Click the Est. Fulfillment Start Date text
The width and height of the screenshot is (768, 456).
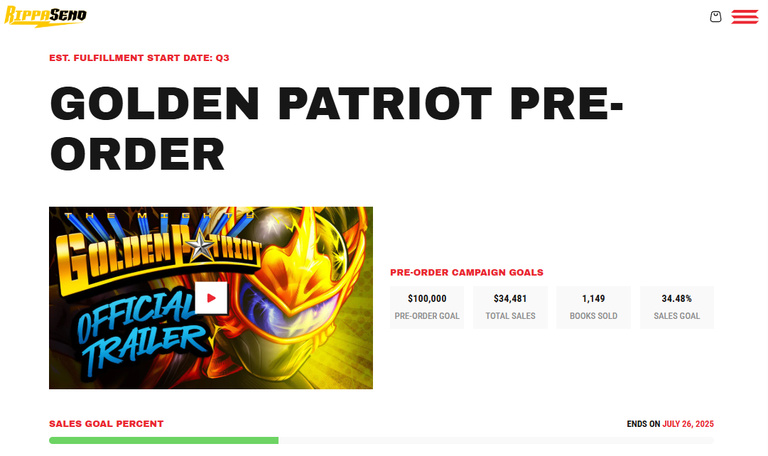(139, 58)
